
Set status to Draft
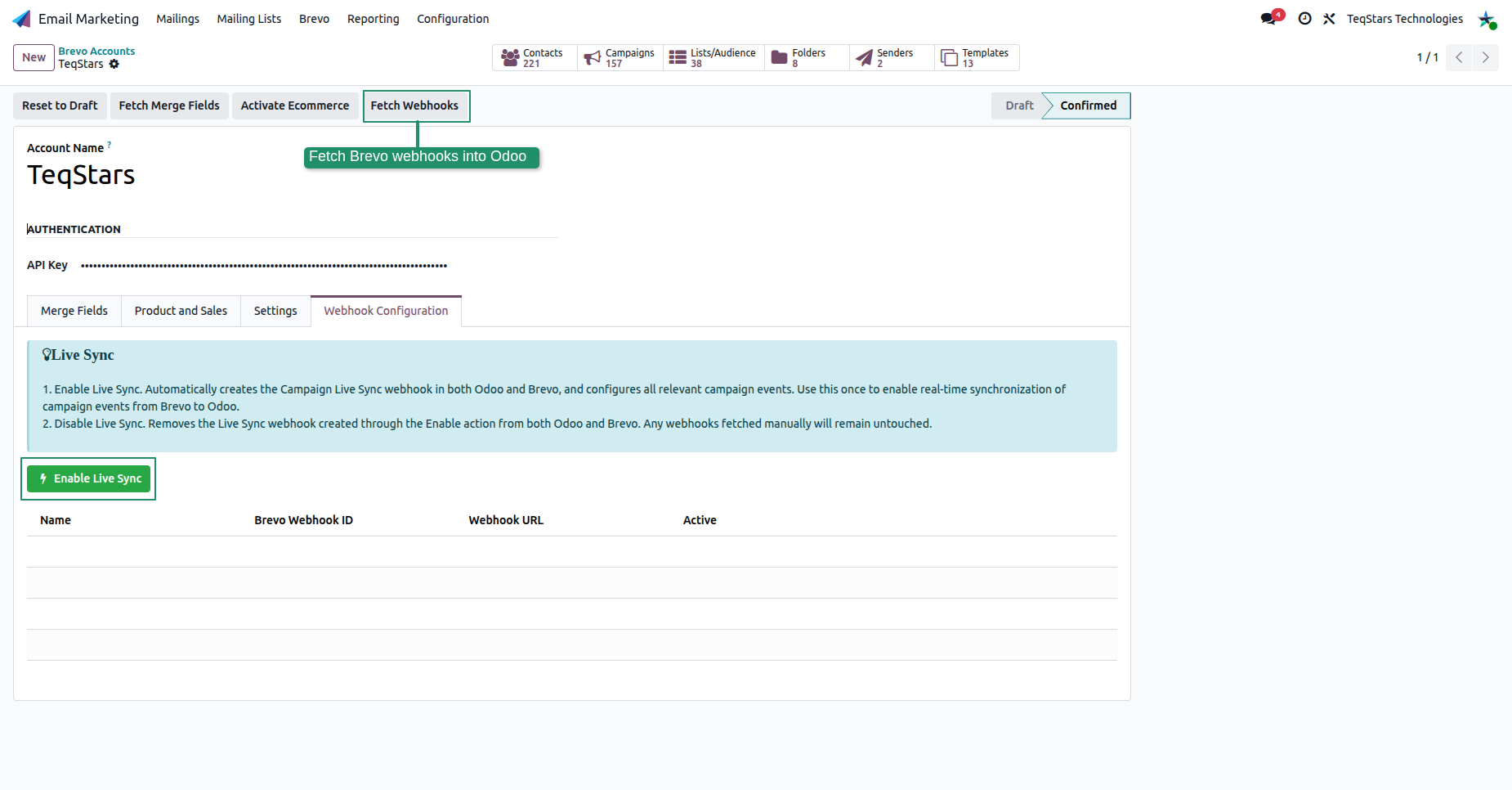[1019, 105]
